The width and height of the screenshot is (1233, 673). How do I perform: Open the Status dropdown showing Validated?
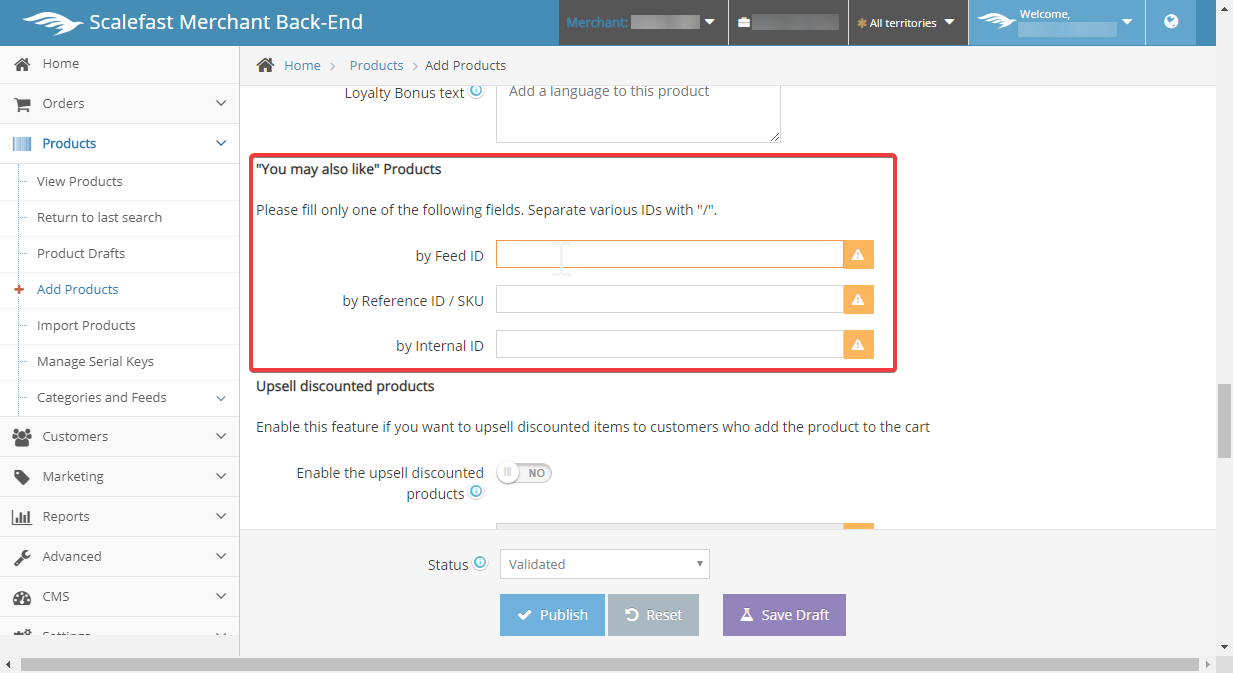coord(604,564)
